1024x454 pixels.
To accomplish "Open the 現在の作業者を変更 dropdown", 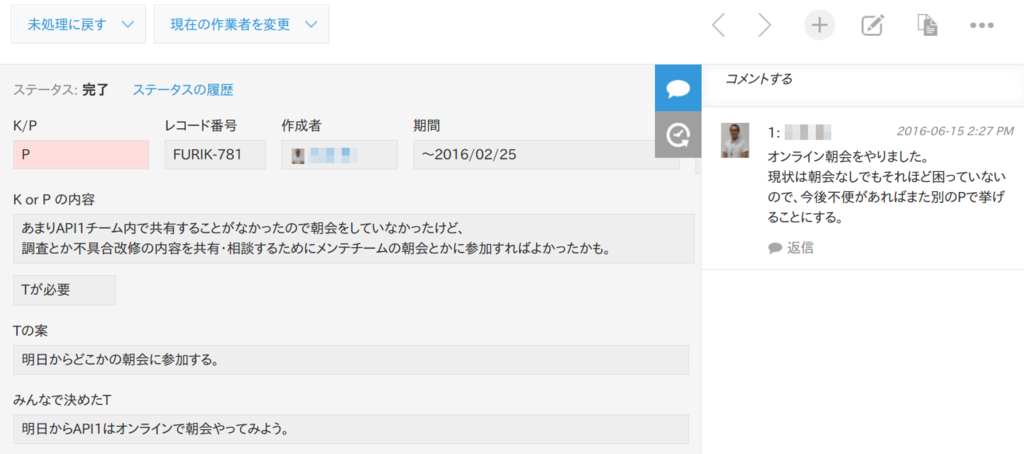I will click(242, 24).
